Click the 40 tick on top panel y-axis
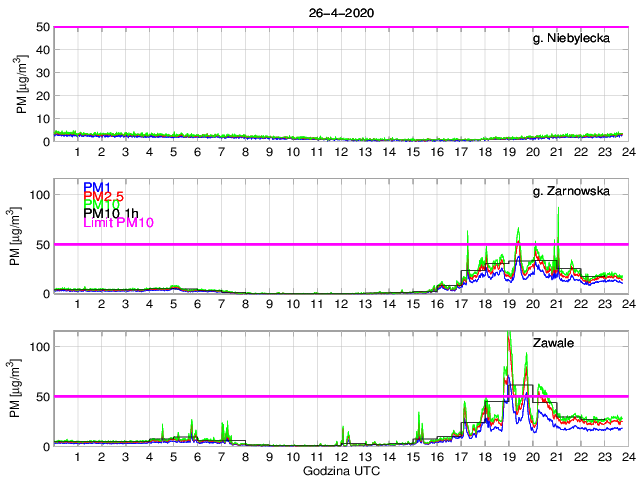This screenshot has width=640, height=480. tap(43, 50)
